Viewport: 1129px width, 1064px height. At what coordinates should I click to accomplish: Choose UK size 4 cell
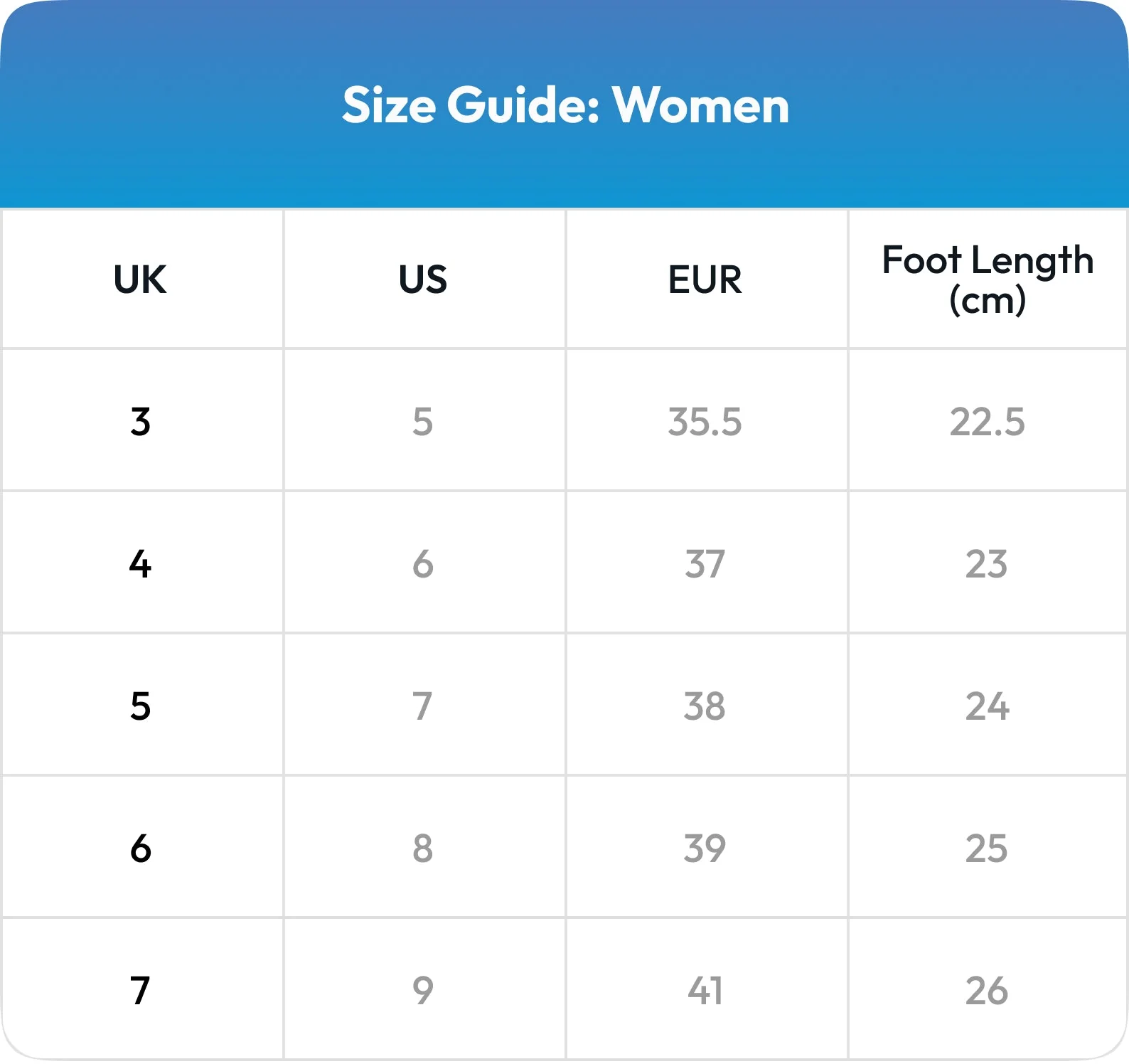(141, 564)
